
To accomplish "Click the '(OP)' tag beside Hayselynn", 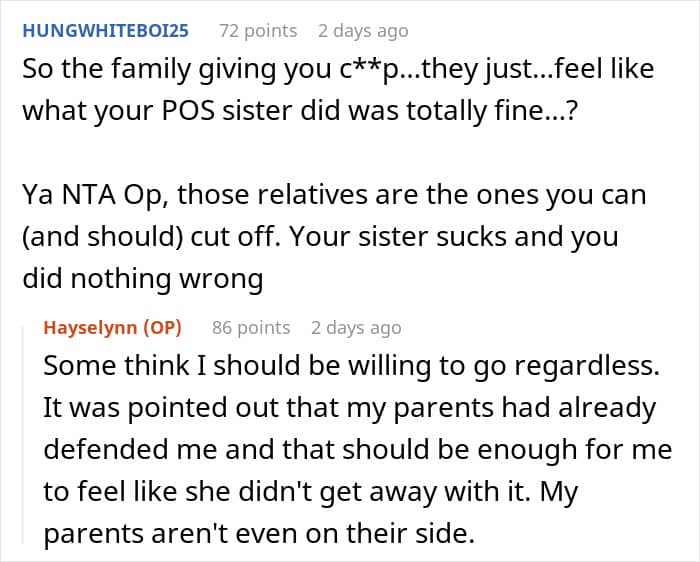I will click(x=162, y=328).
